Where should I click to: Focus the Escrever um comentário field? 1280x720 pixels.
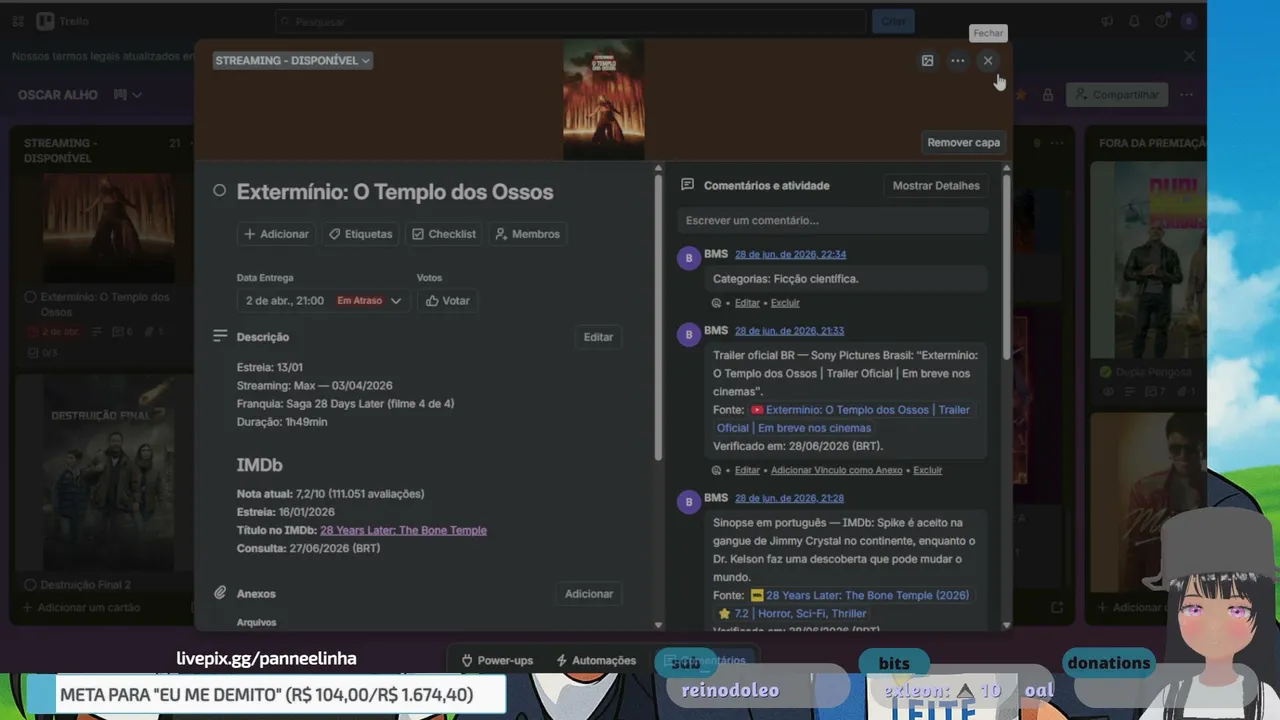(x=833, y=220)
